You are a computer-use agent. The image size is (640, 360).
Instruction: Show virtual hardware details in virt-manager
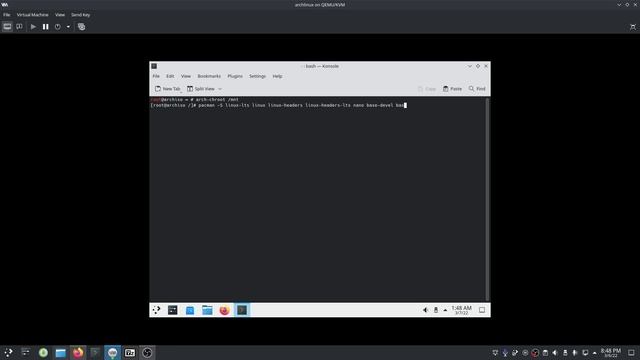(19, 27)
